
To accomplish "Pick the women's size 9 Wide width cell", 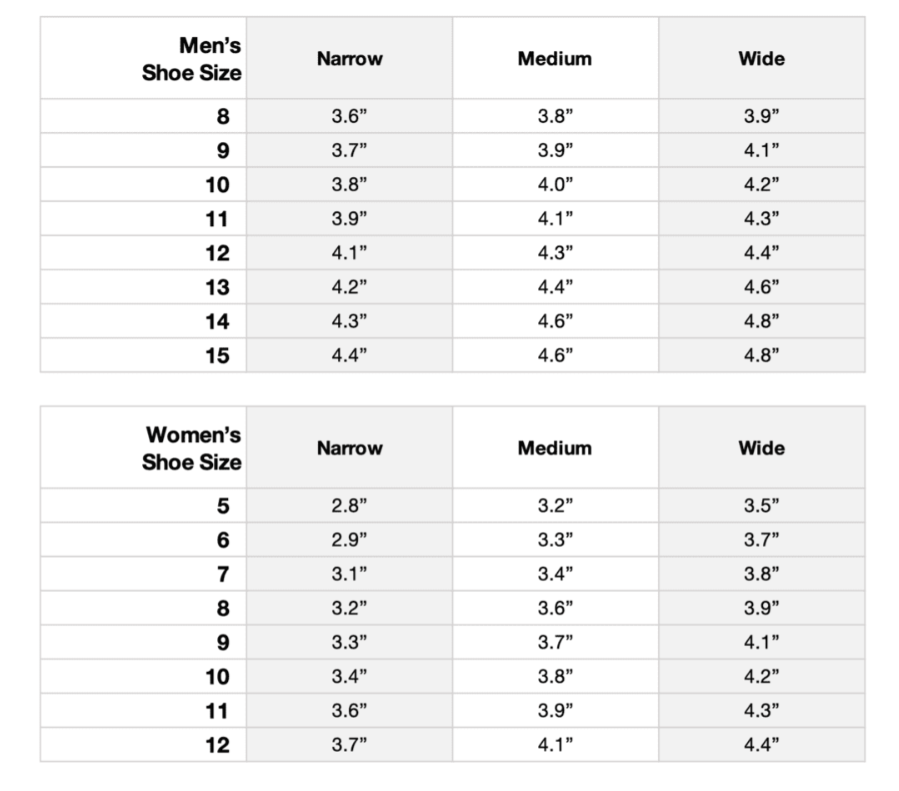I will point(761,642).
